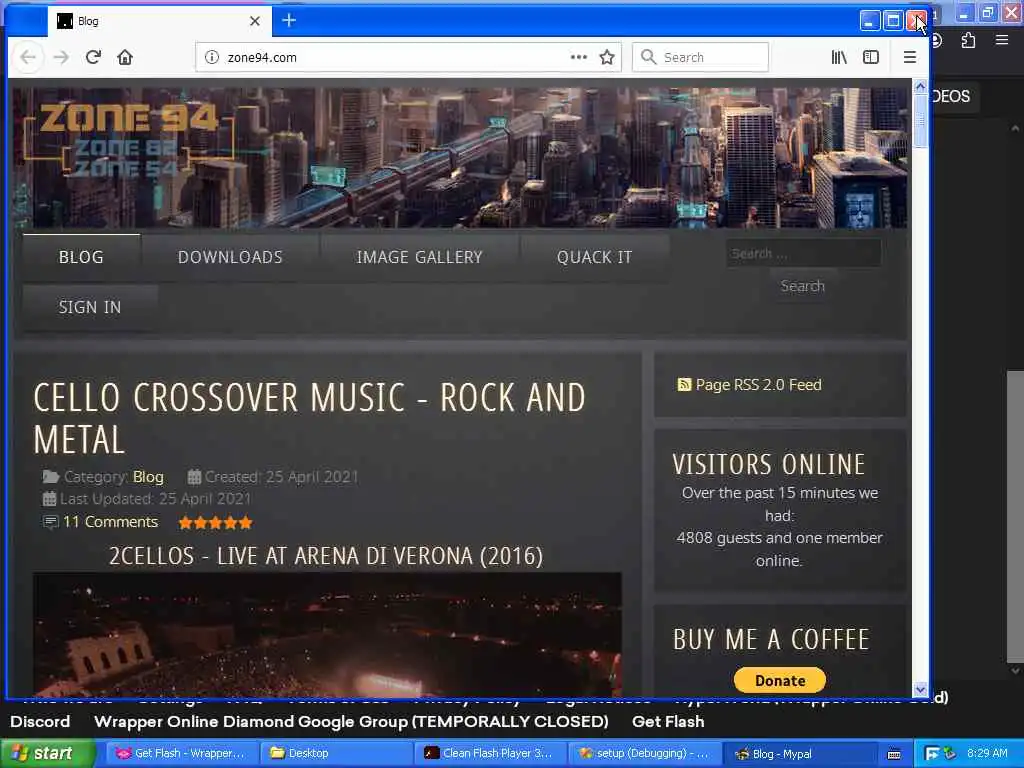Toggle the sidebar icon in the toolbar
Image resolution: width=1024 pixels, height=768 pixels.
coord(871,57)
